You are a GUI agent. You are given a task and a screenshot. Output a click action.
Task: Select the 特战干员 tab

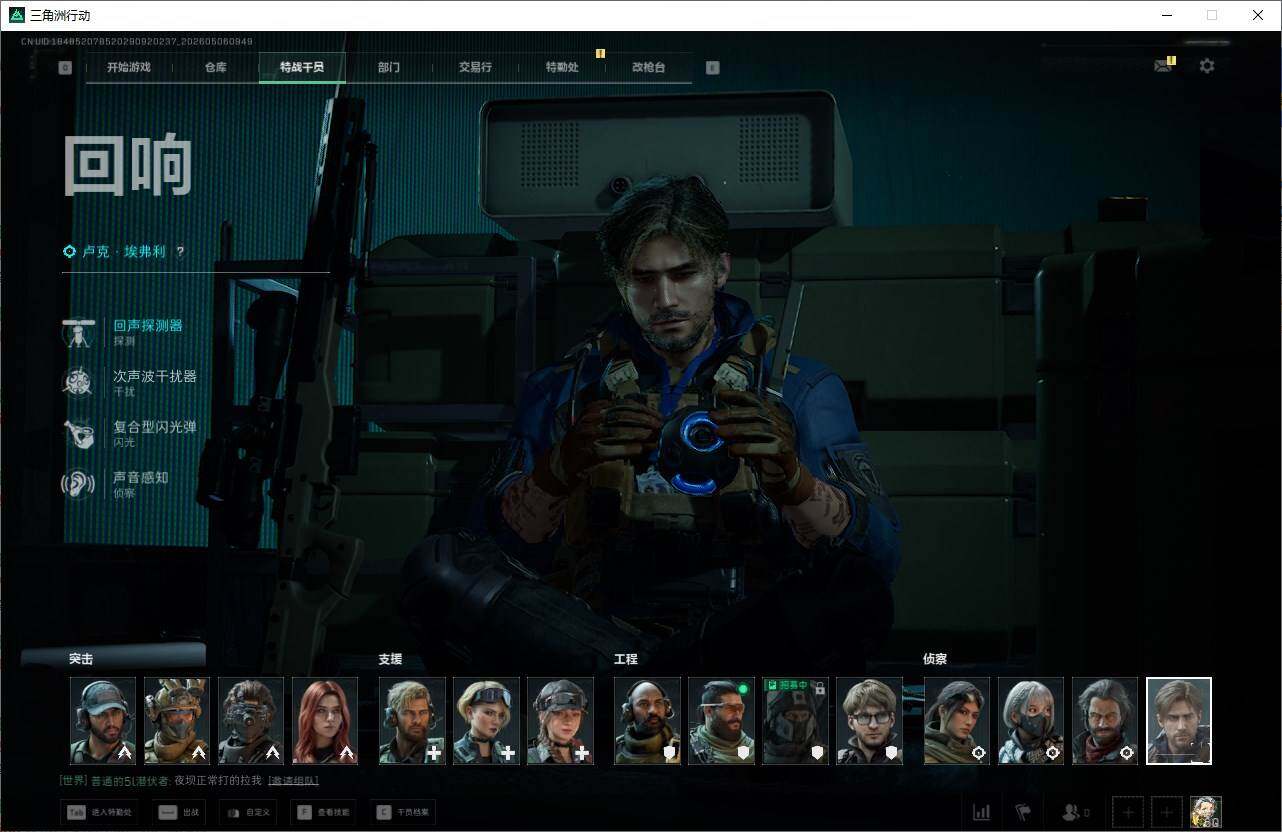tap(302, 68)
